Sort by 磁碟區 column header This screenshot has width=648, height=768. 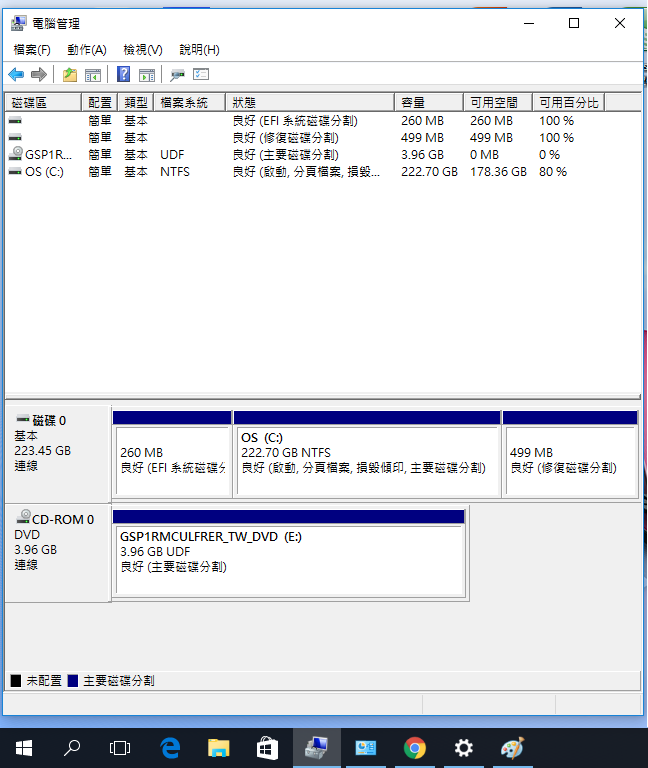pyautogui.click(x=43, y=102)
